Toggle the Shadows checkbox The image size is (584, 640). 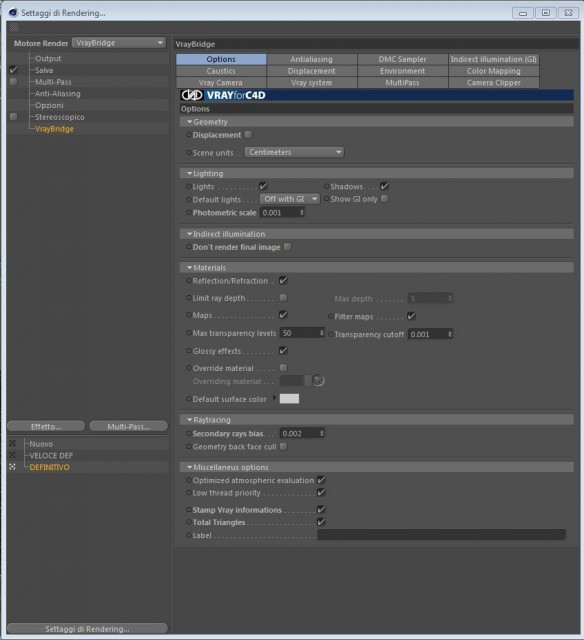click(384, 186)
